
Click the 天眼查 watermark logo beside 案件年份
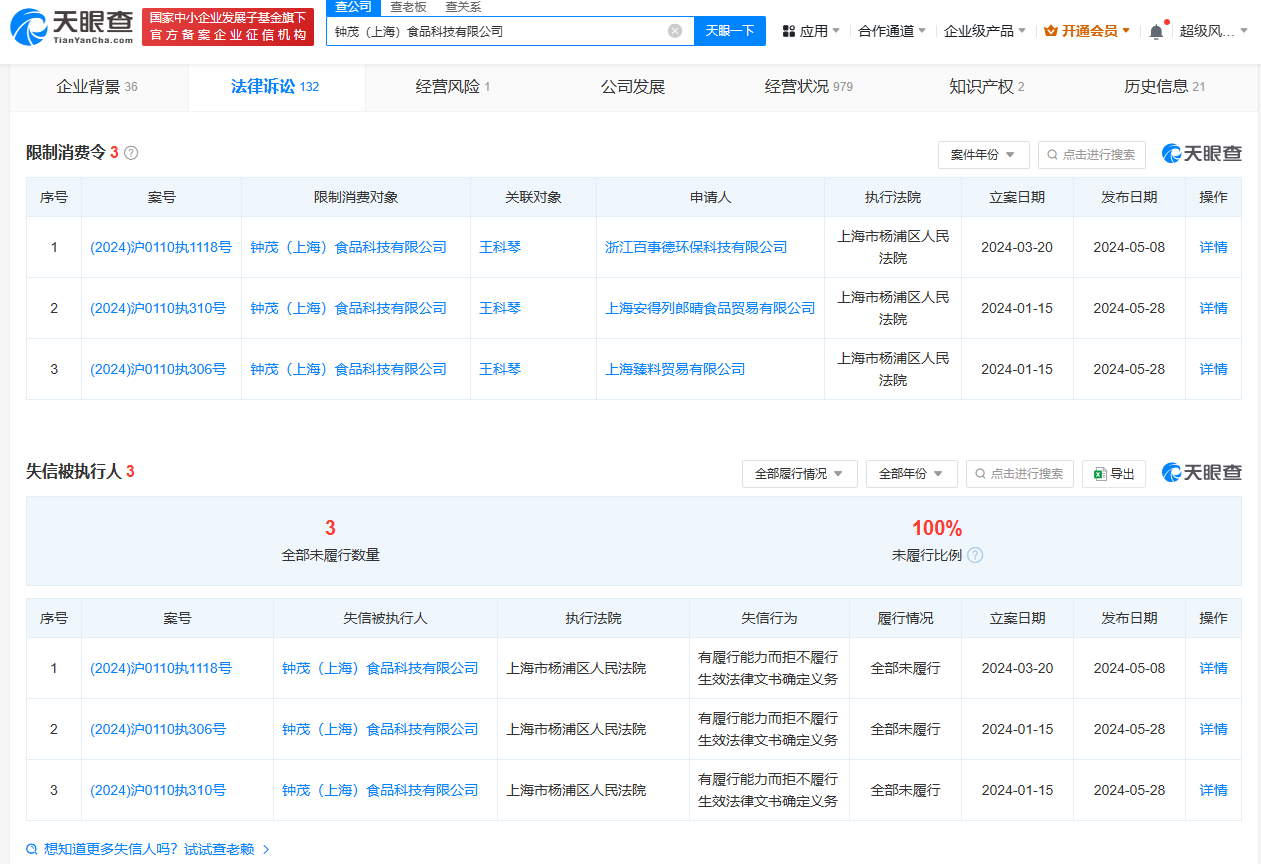click(x=1203, y=155)
